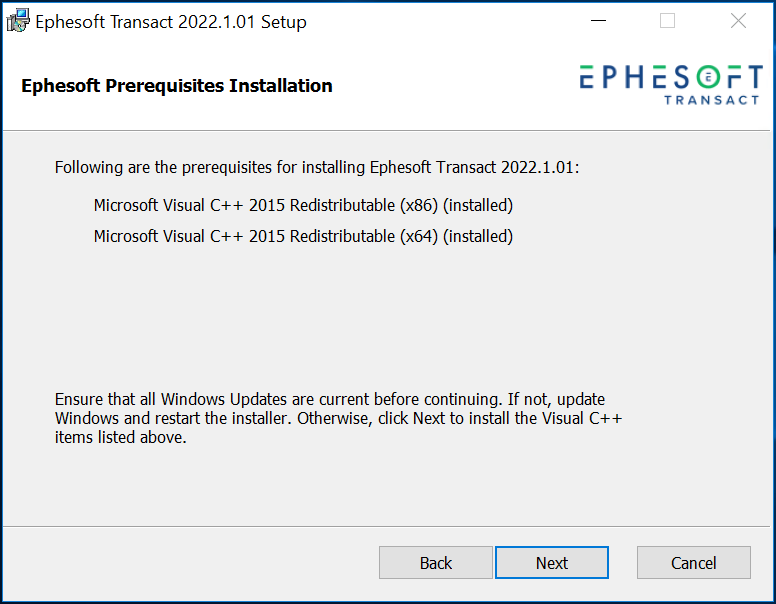Viewport: 776px width, 604px height.
Task: Click the title bar text 'Ephesoft Transact 2022.1.01 Setup'
Action: point(171,22)
